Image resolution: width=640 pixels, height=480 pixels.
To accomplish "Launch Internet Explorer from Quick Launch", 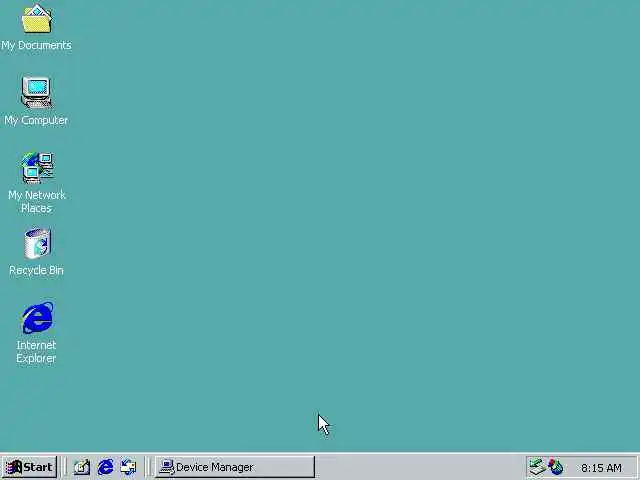I will [x=105, y=467].
